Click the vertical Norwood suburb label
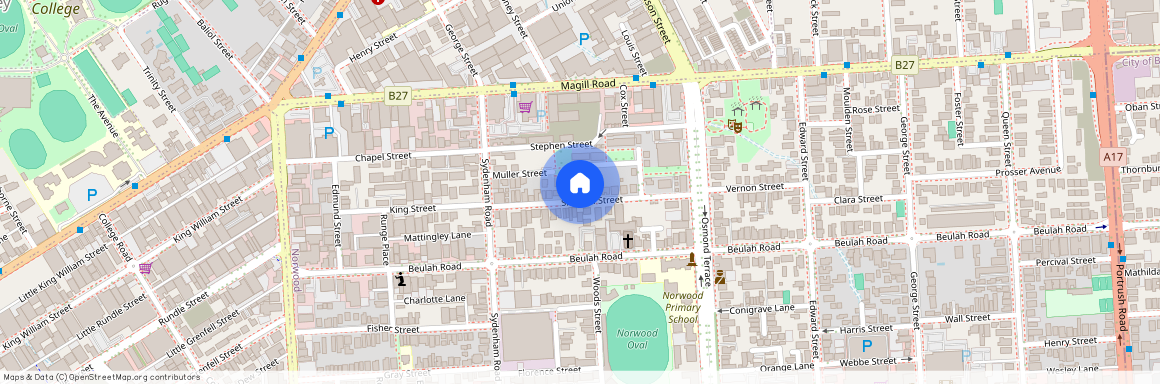 pos(294,269)
